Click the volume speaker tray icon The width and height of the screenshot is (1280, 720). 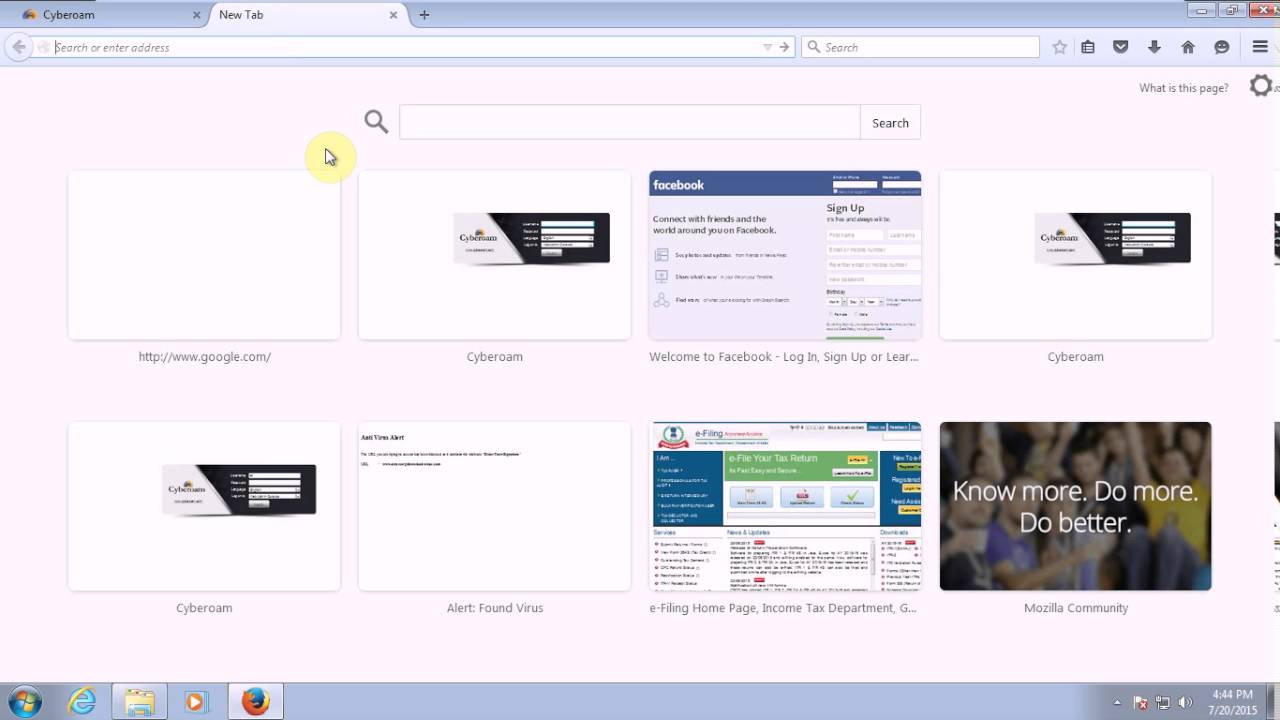coord(1185,703)
